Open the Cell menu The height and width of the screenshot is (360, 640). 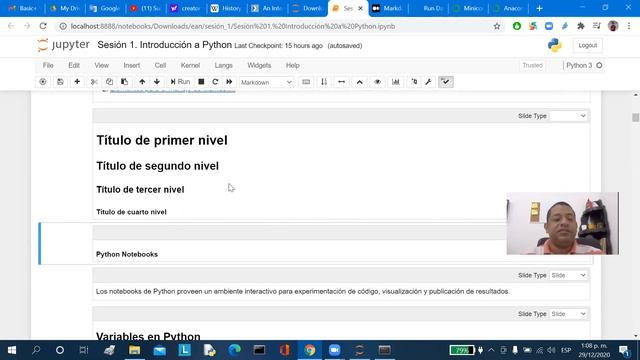160,65
